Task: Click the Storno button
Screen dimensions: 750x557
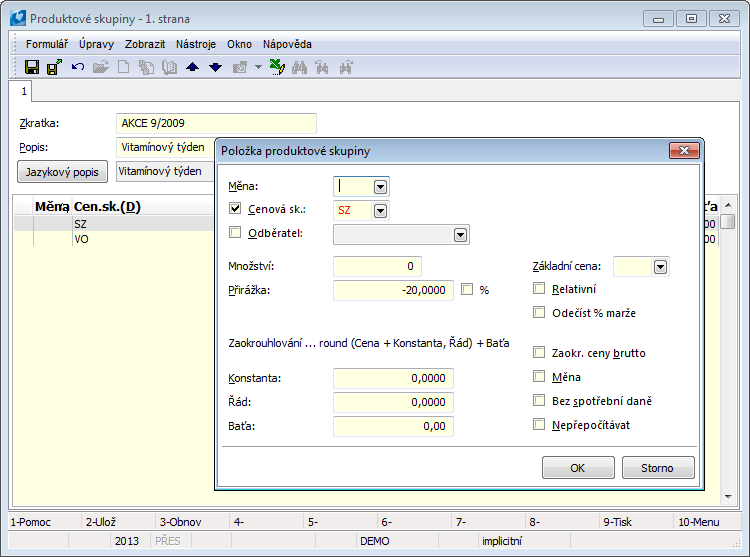Action: tap(658, 467)
